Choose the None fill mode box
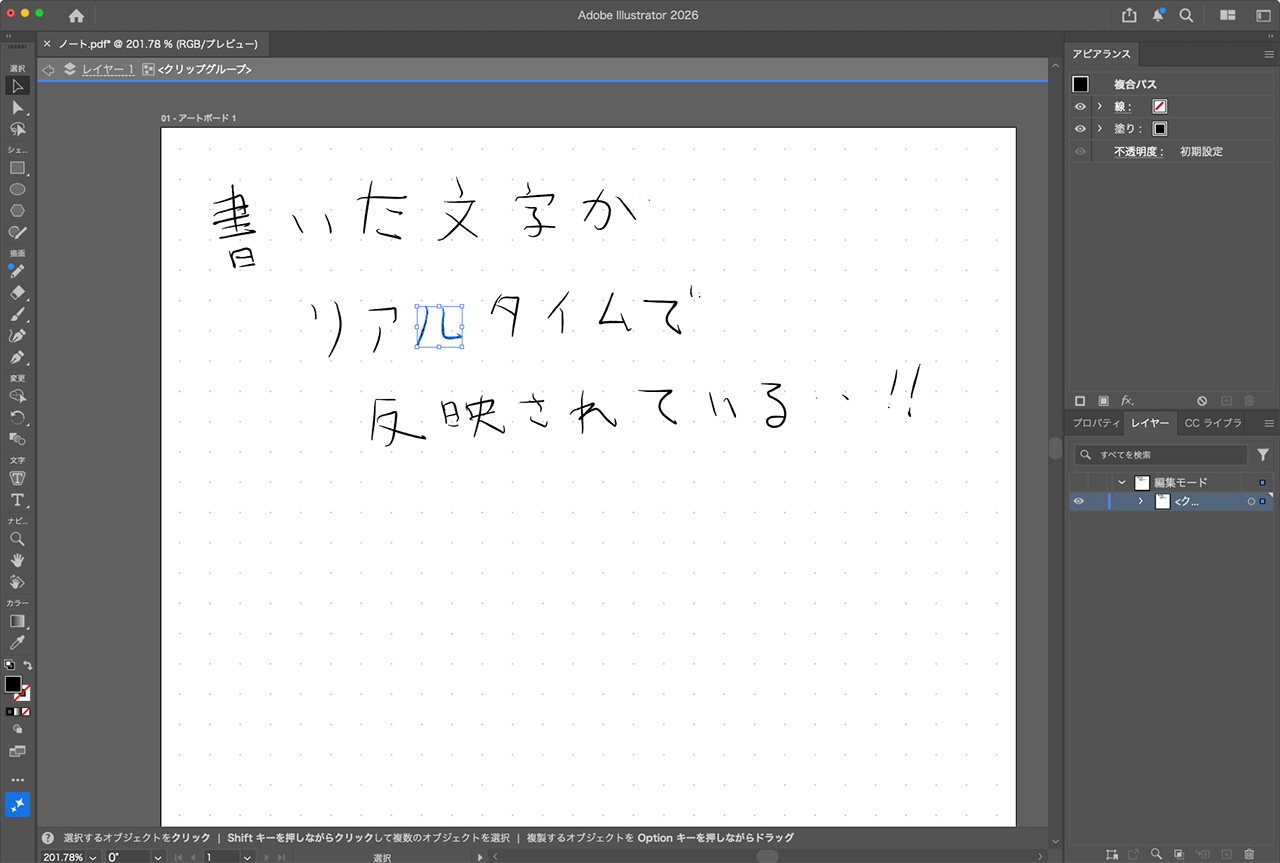This screenshot has width=1280, height=863. [26, 711]
